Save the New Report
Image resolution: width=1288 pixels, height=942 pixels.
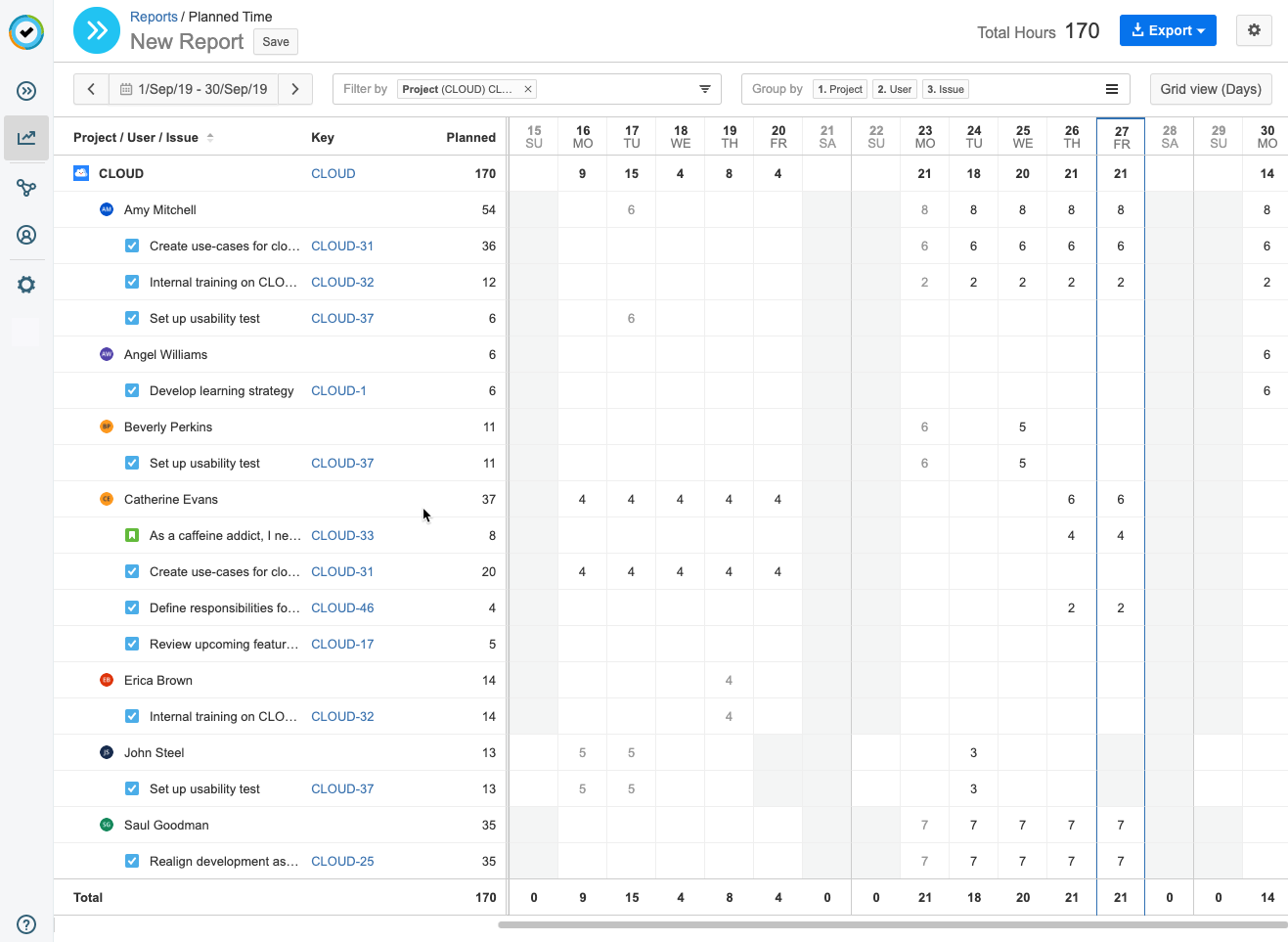click(x=276, y=42)
